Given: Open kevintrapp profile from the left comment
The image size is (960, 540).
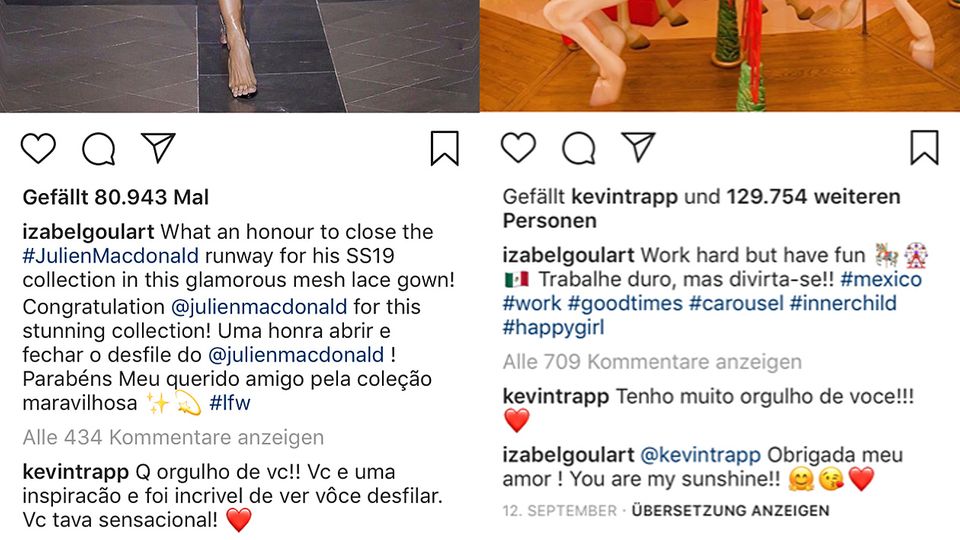Looking at the screenshot, I should [x=75, y=472].
